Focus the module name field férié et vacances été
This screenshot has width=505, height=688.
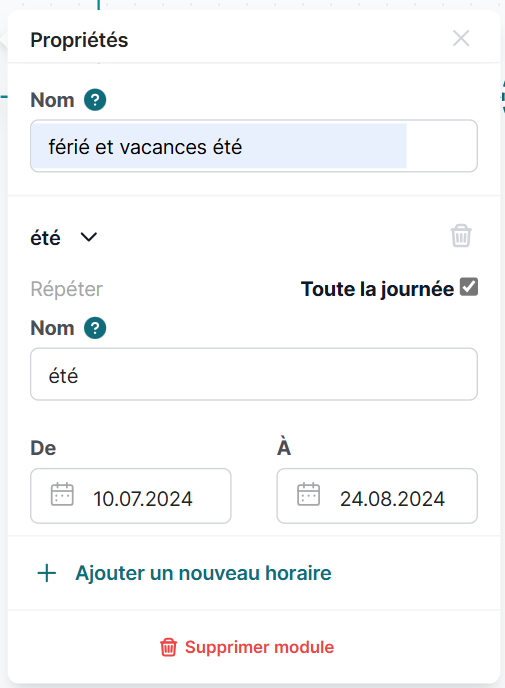254,146
